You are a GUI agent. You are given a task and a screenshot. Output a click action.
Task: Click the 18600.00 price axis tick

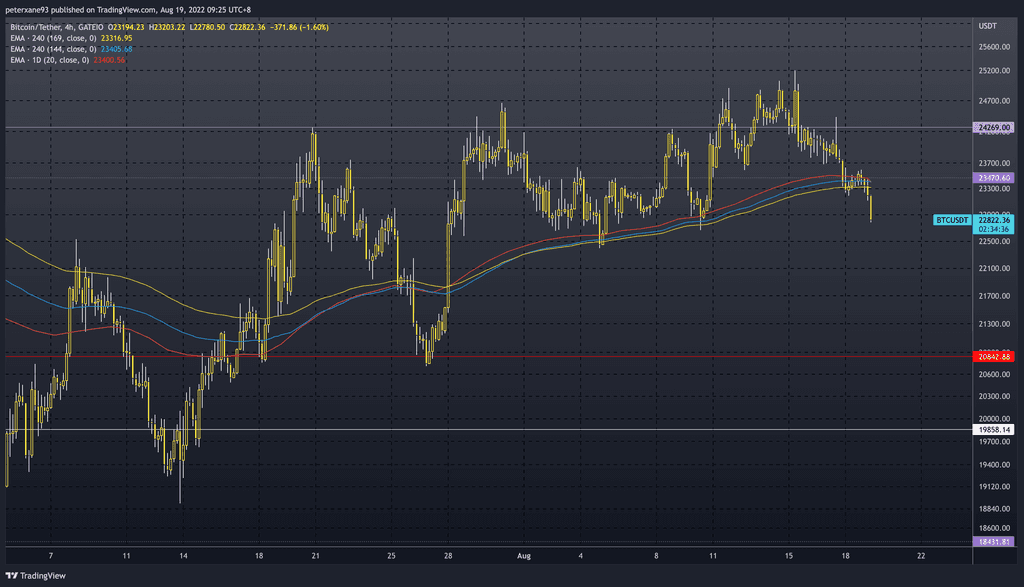[x=994, y=528]
